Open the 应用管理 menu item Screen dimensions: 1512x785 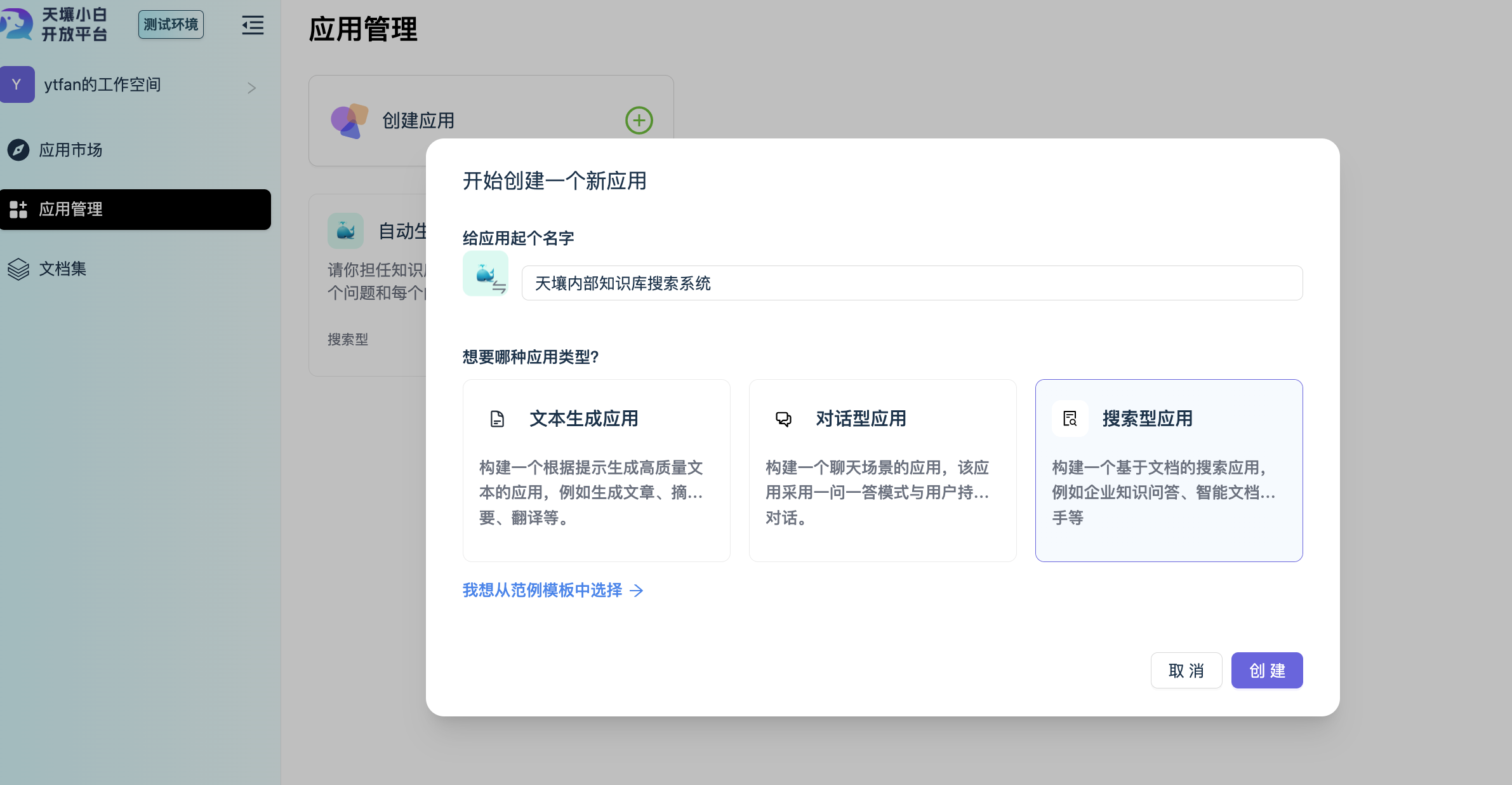coord(135,210)
